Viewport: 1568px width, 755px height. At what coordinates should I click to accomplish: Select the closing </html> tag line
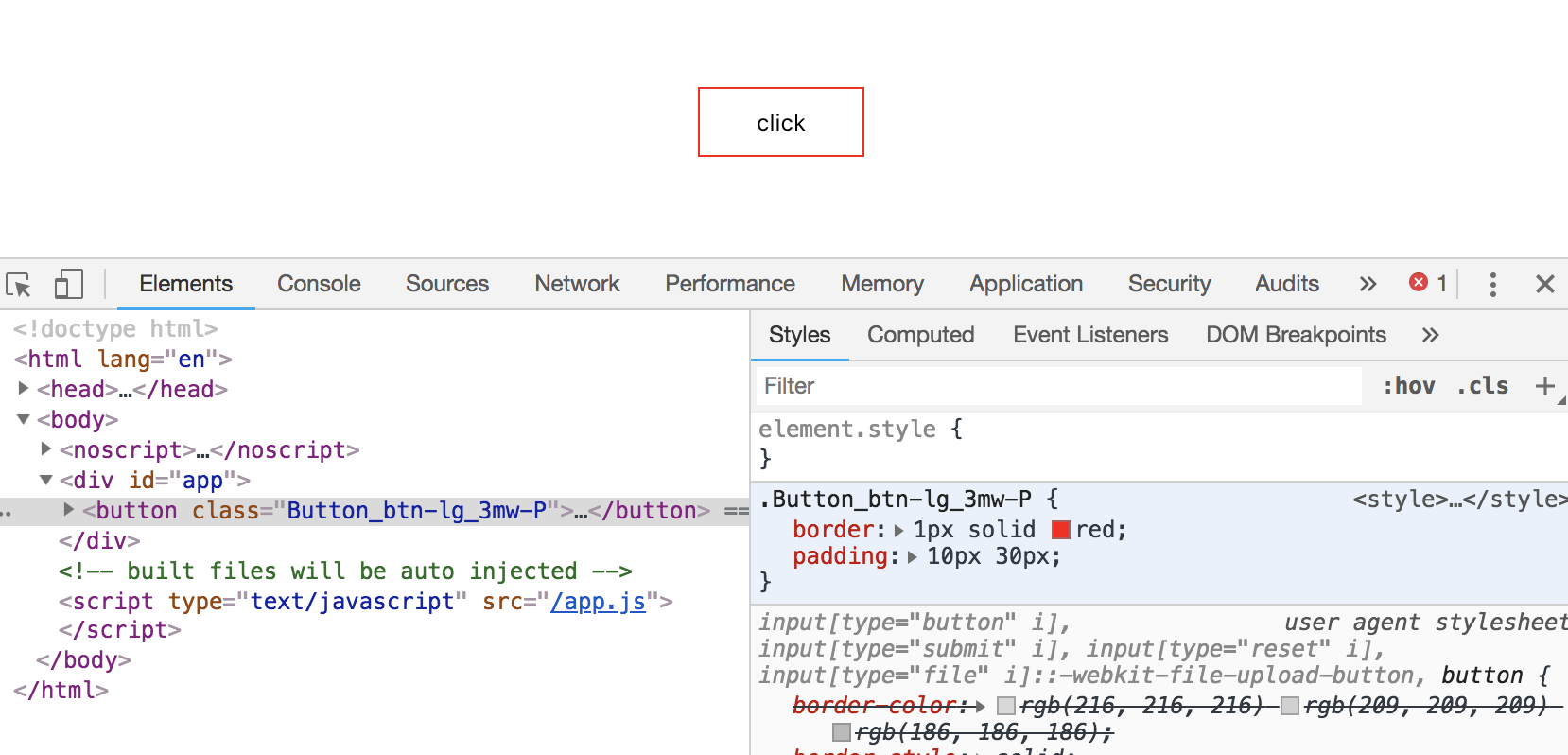[x=61, y=691]
